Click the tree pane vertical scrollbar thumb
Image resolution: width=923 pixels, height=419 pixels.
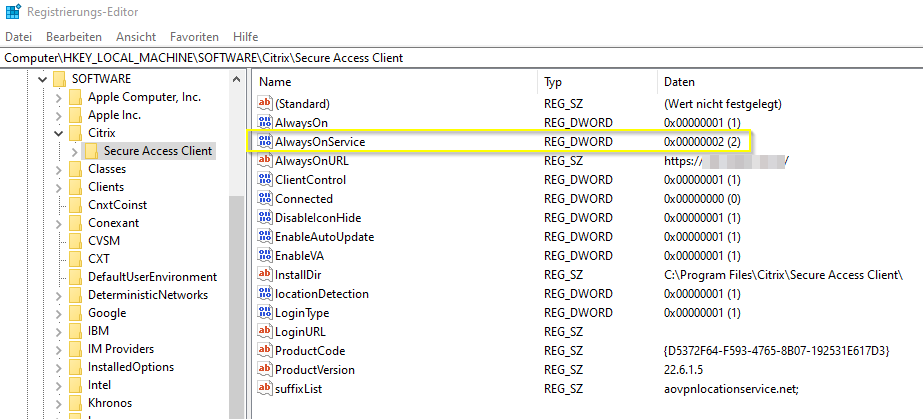(x=236, y=306)
